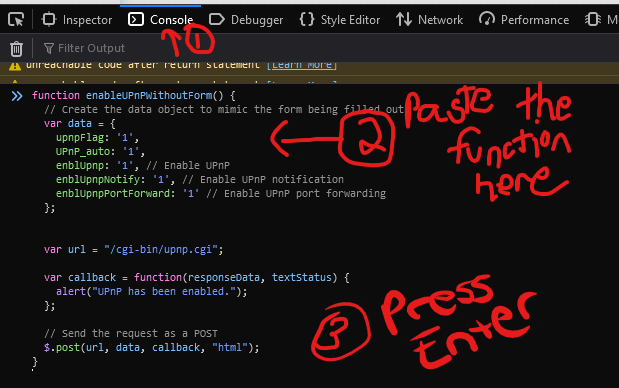Open the Style Editor tab
Screen dimensions: 619x388
click(340, 20)
